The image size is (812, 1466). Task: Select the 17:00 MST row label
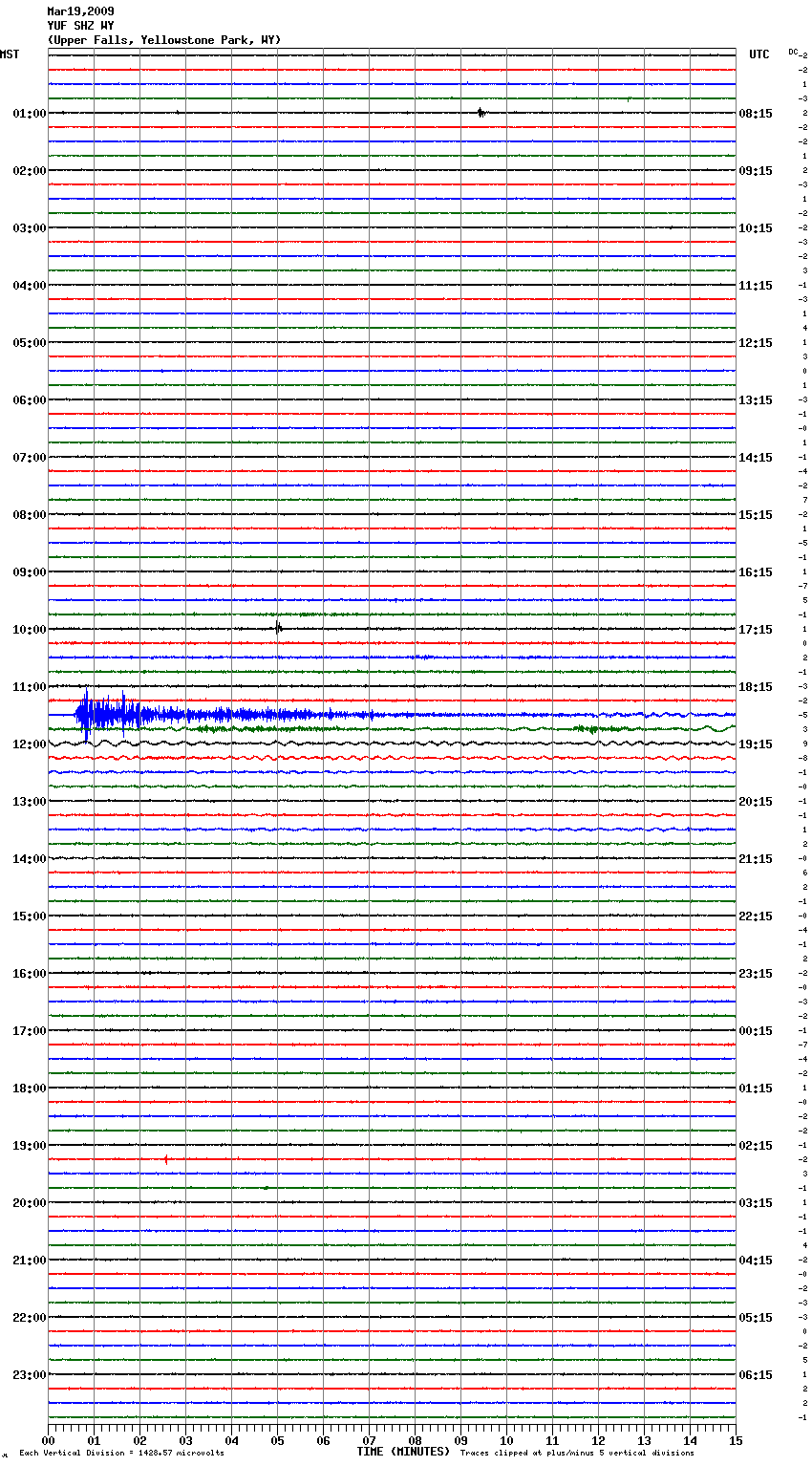click(x=30, y=1031)
